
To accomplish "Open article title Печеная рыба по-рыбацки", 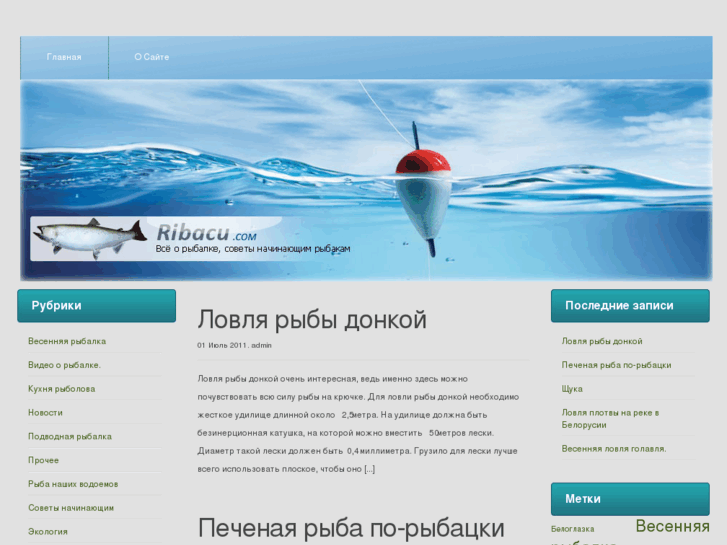I will (351, 528).
